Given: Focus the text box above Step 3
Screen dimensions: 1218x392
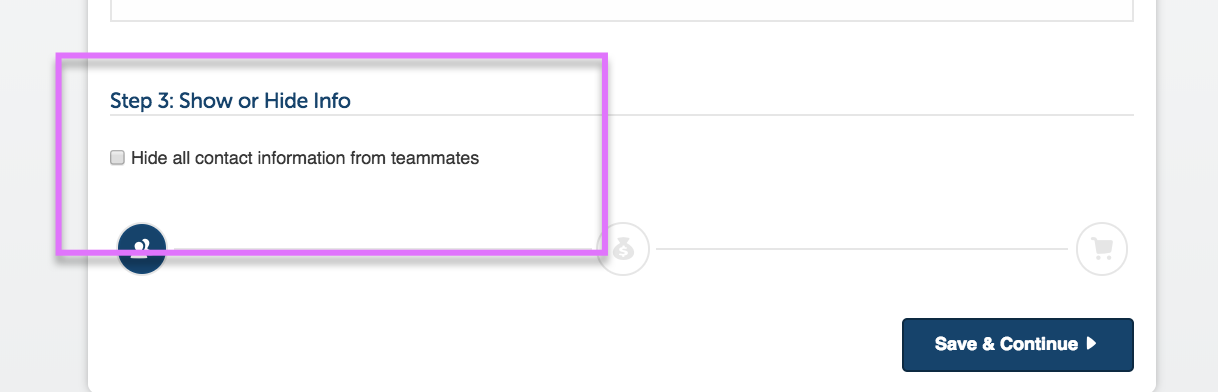Looking at the screenshot, I should click(621, 10).
